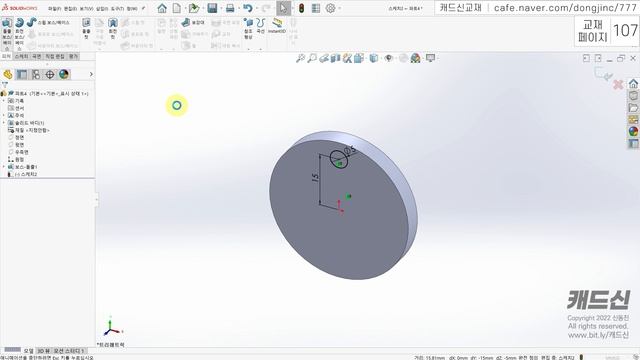Switch to DimXpertManager crosshair tab
The height and width of the screenshot is (360, 640).
pyautogui.click(x=50, y=74)
